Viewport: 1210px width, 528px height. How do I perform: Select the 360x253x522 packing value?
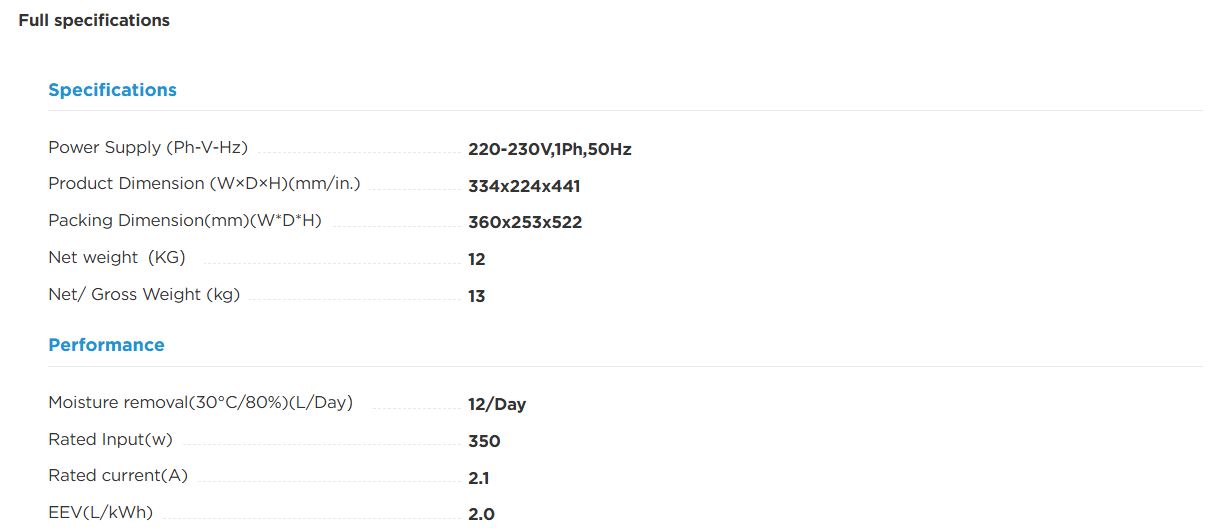tap(525, 223)
